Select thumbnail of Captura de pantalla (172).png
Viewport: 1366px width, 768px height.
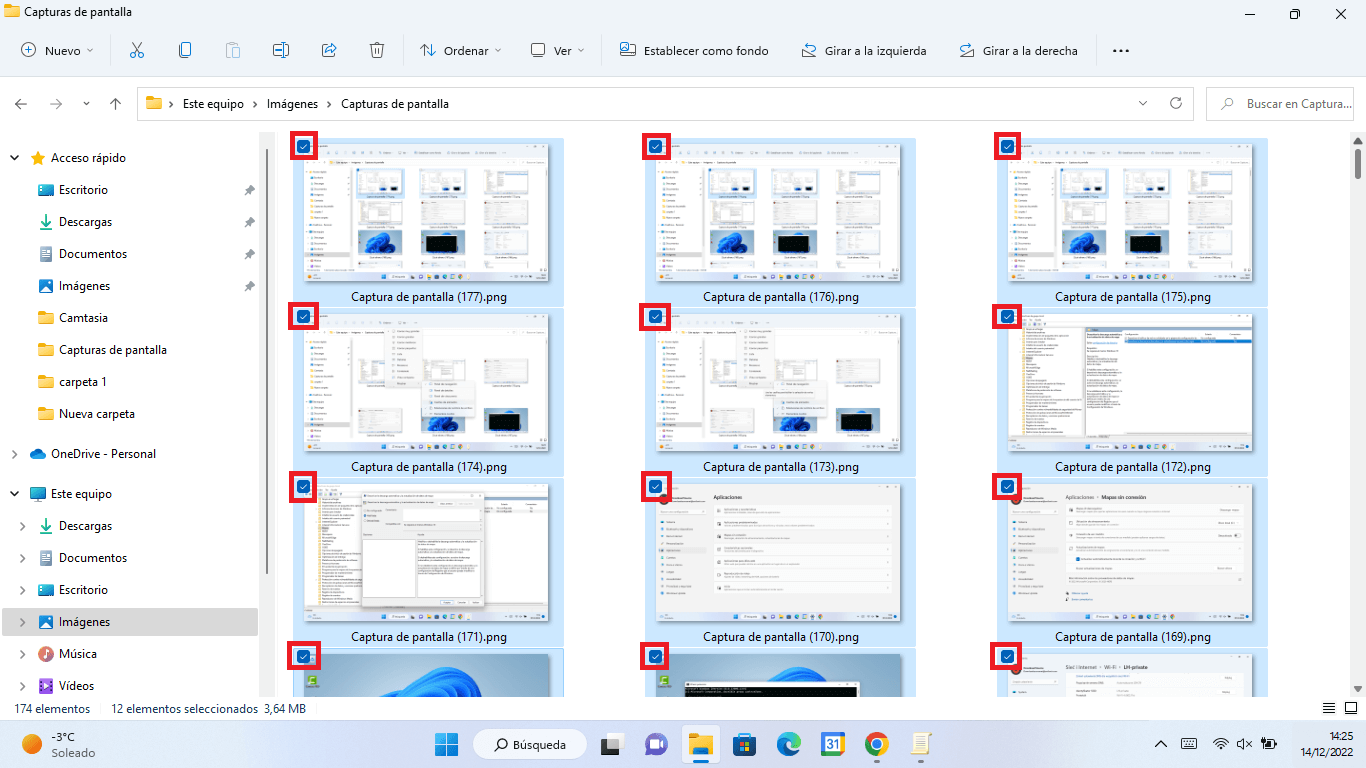(x=1131, y=383)
